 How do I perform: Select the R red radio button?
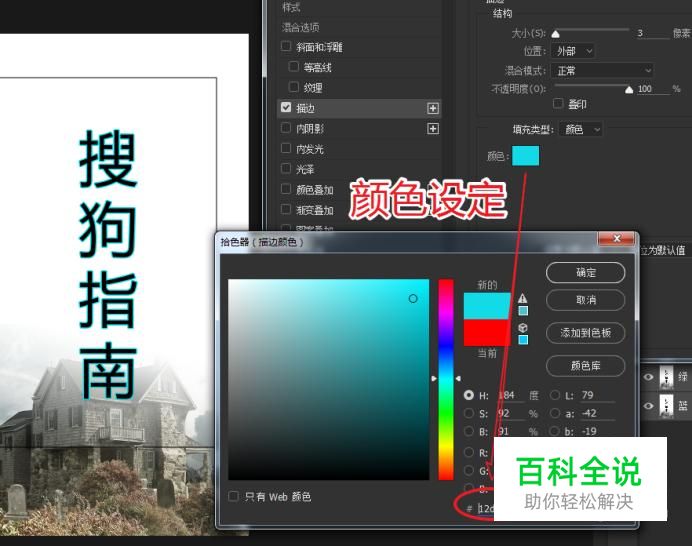[469, 452]
